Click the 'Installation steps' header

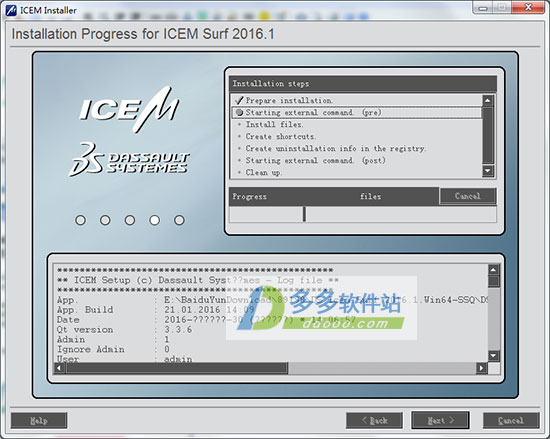[363, 84]
